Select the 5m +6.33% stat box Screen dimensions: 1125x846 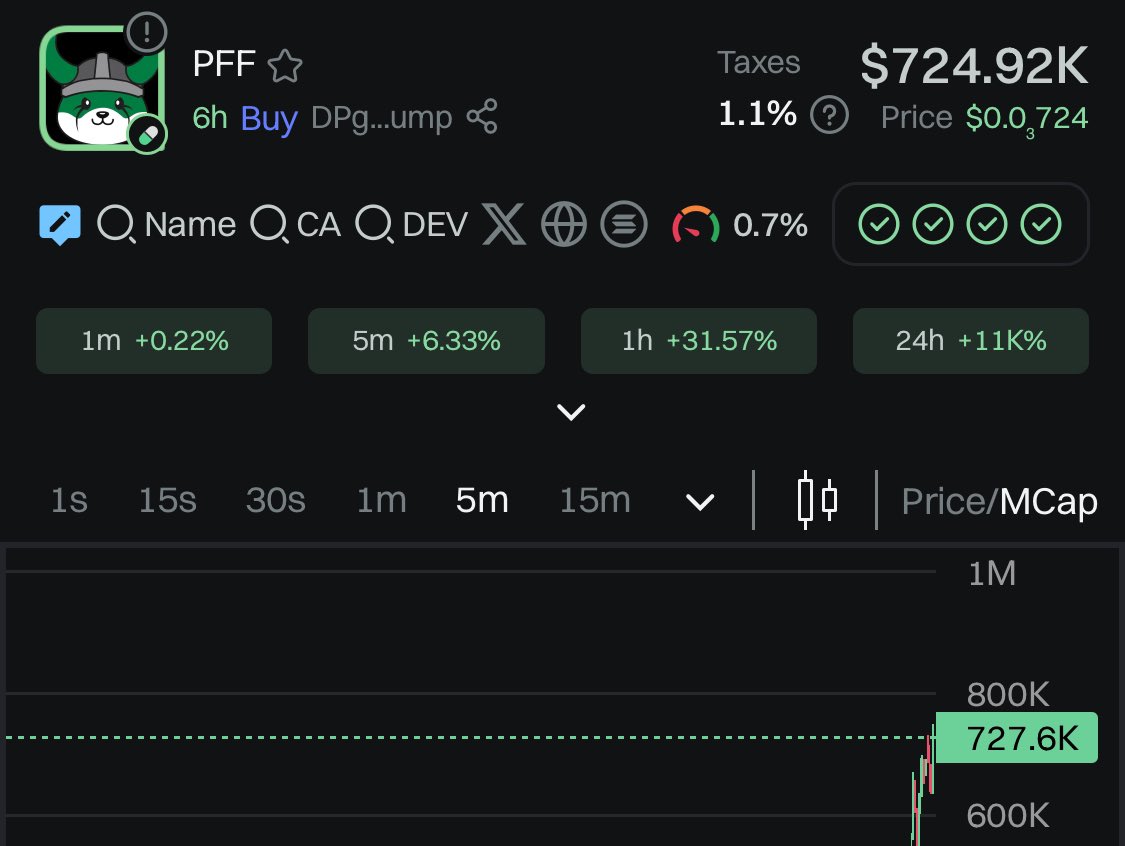[x=426, y=341]
